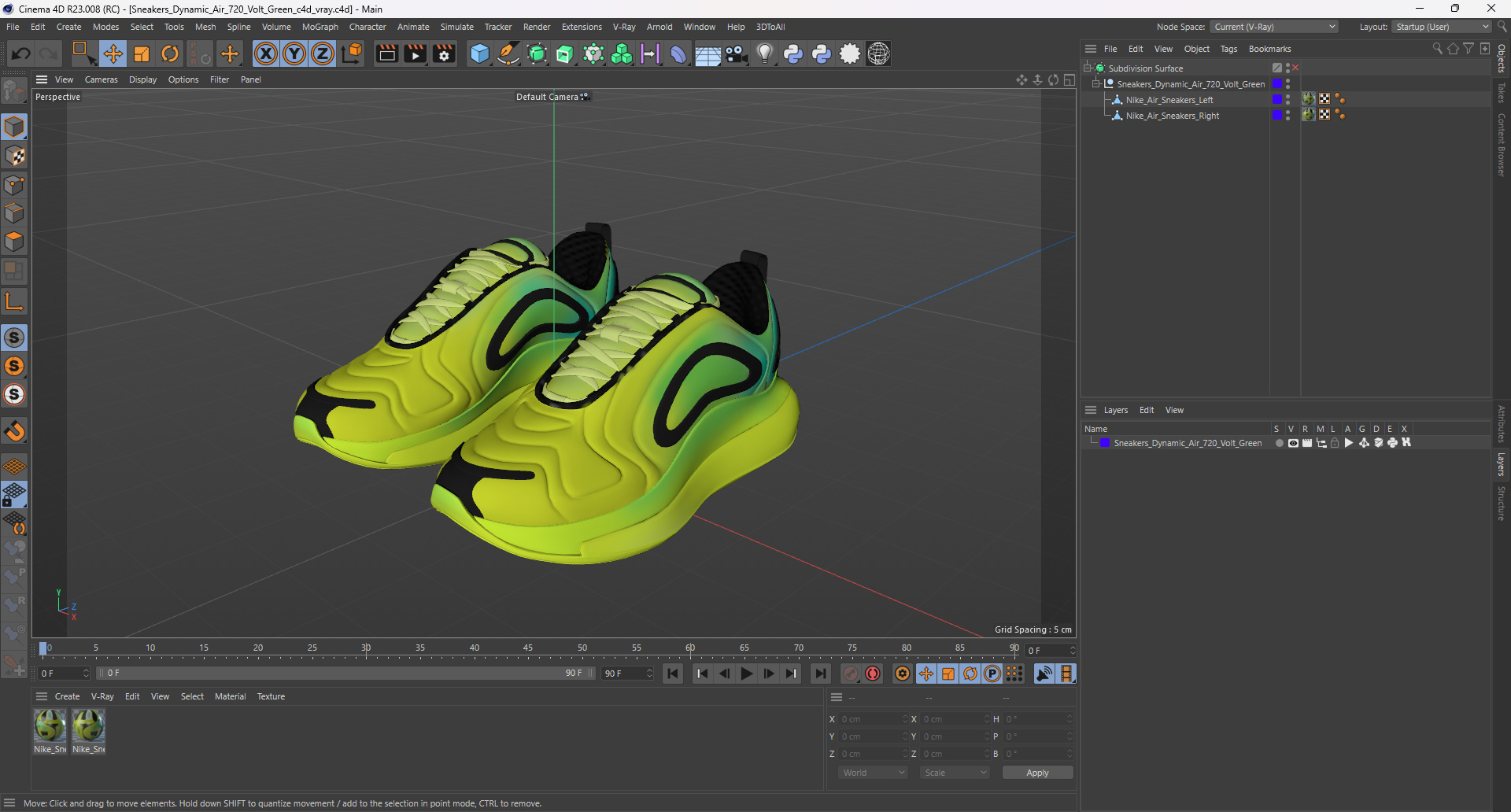Screen dimensions: 1511x812
Task: Select the Move tool in top toolbar
Action: pos(113,54)
